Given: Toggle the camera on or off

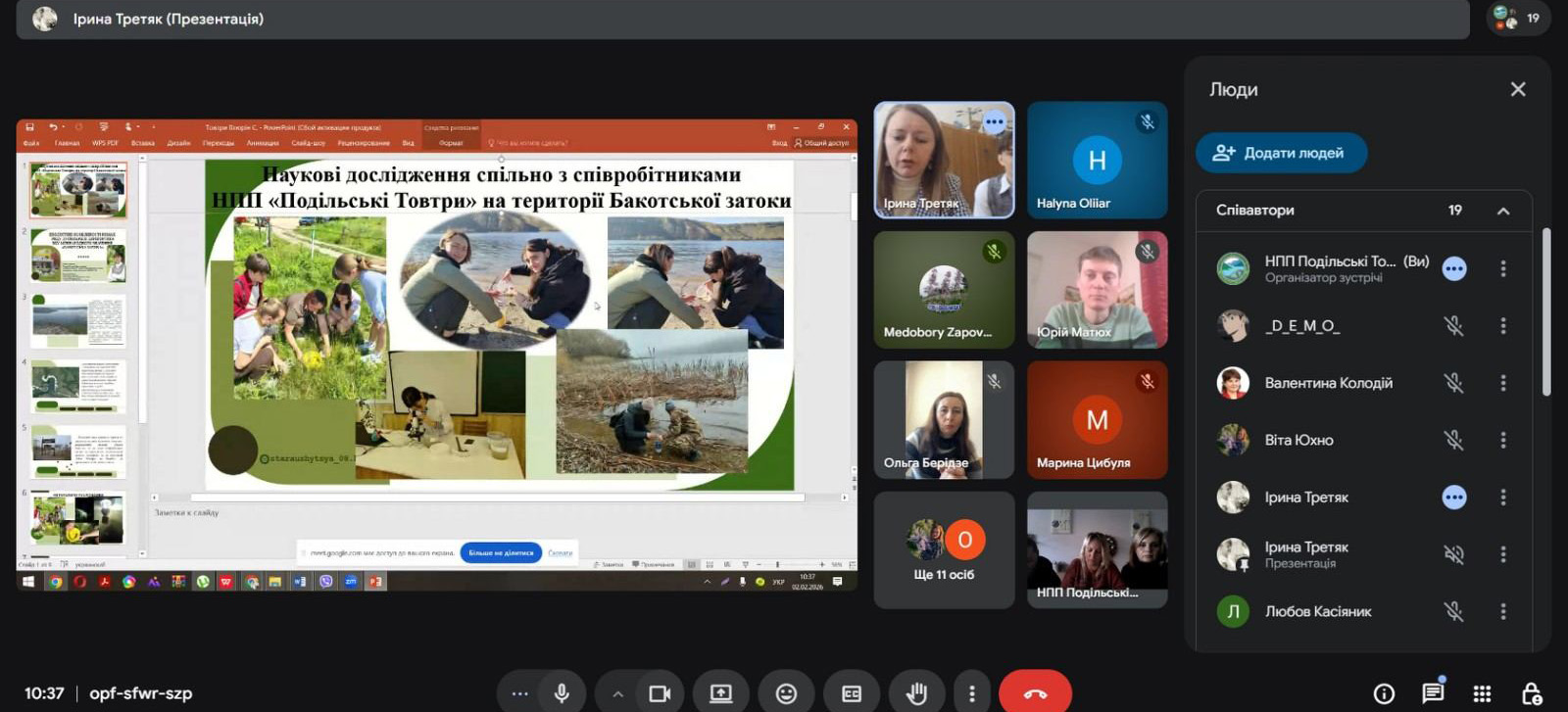Looking at the screenshot, I should (660, 693).
